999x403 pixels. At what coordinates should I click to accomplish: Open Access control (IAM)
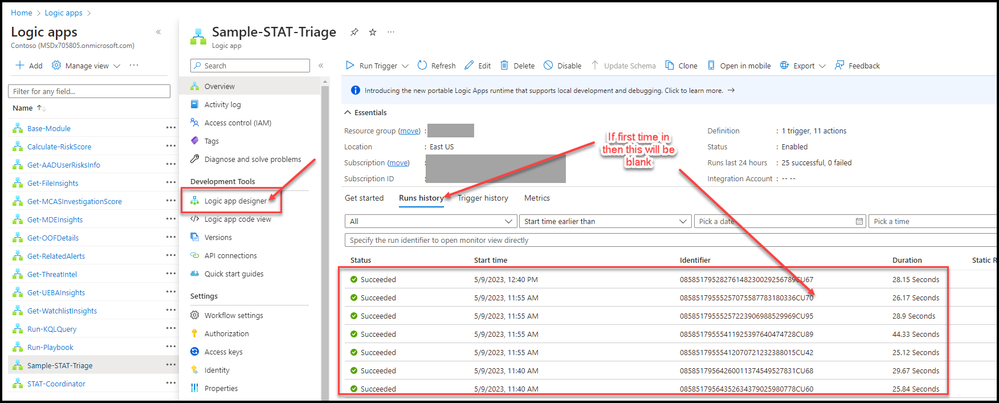pos(237,123)
